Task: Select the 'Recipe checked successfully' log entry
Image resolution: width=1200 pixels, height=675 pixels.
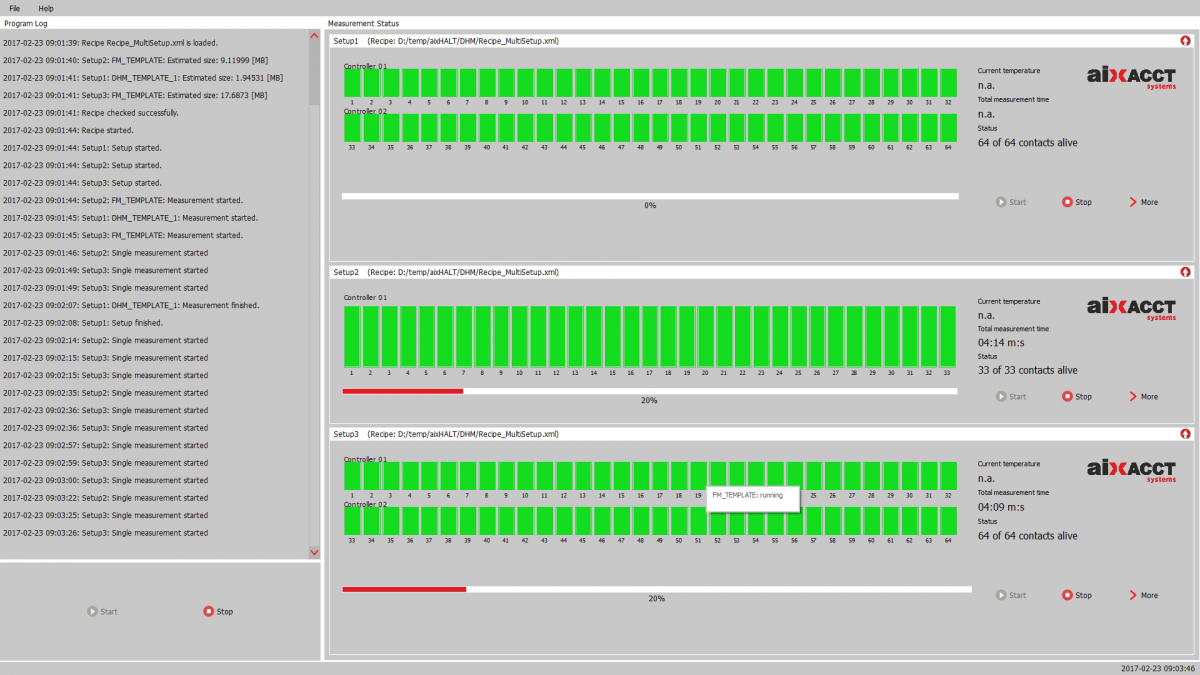Action: click(x=90, y=113)
